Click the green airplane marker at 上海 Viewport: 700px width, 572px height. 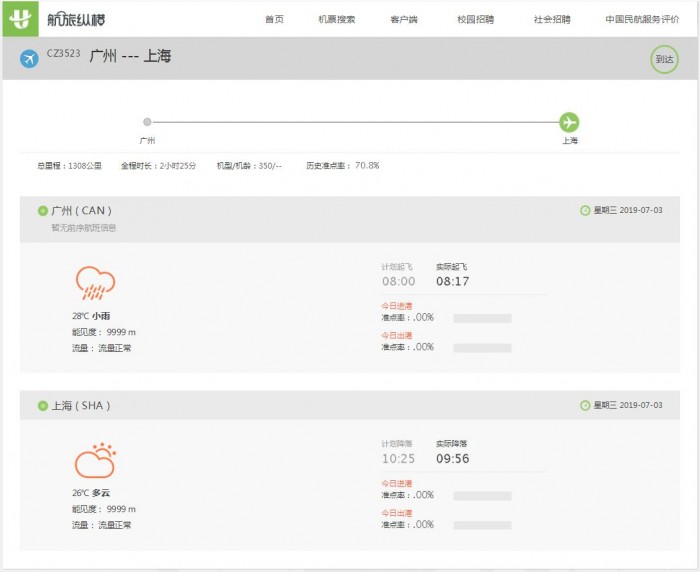pyautogui.click(x=569, y=122)
